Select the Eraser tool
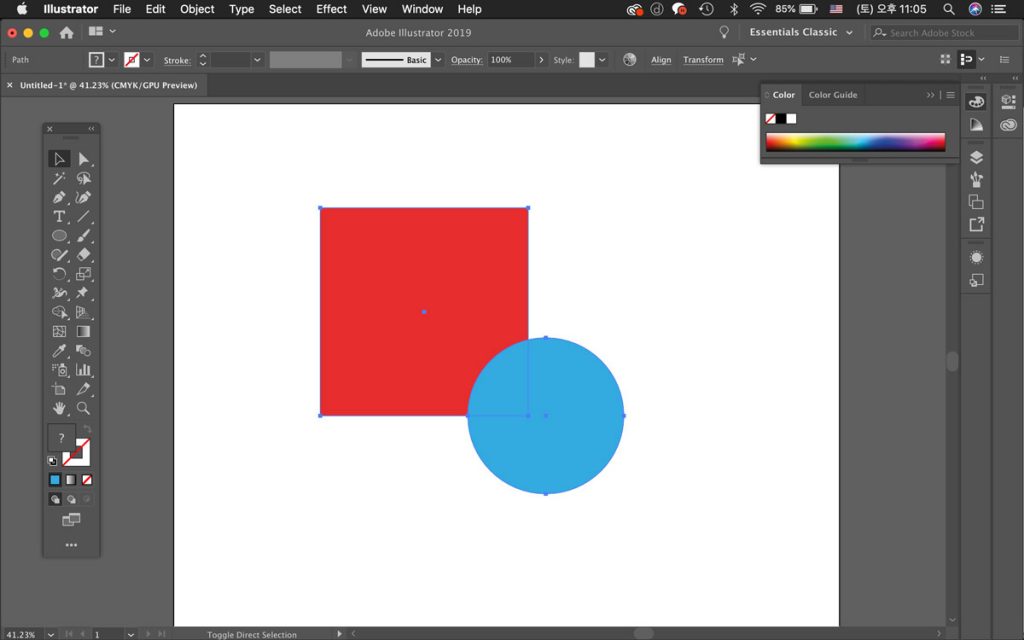 click(84, 255)
